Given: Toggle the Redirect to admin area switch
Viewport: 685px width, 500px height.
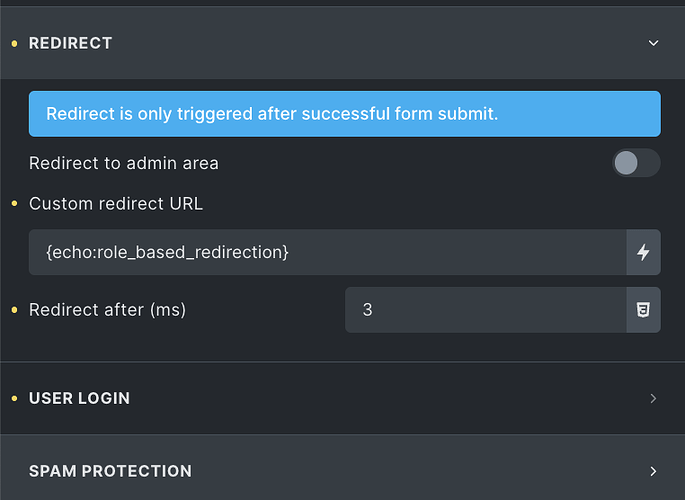Looking at the screenshot, I should [x=636, y=163].
